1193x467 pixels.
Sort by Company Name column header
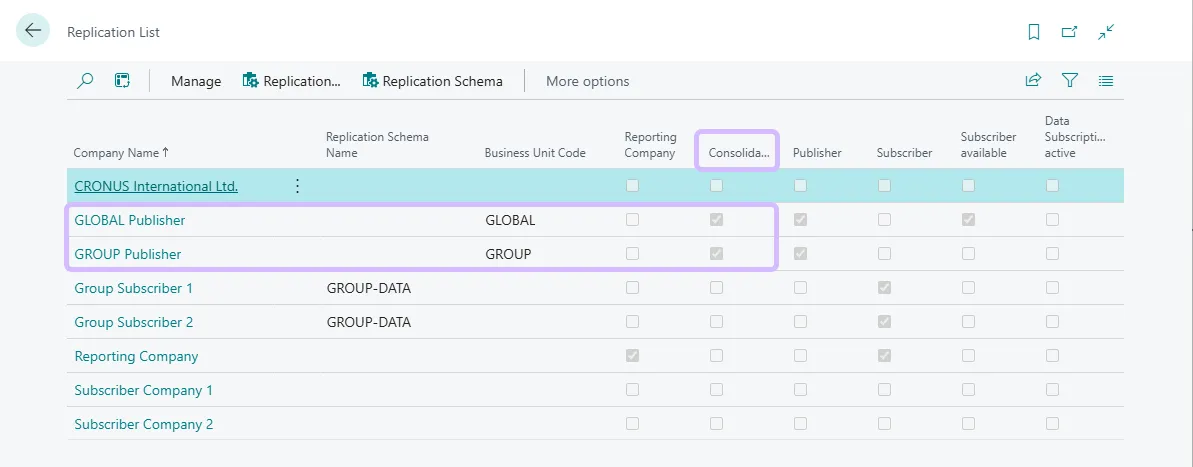tap(121, 153)
